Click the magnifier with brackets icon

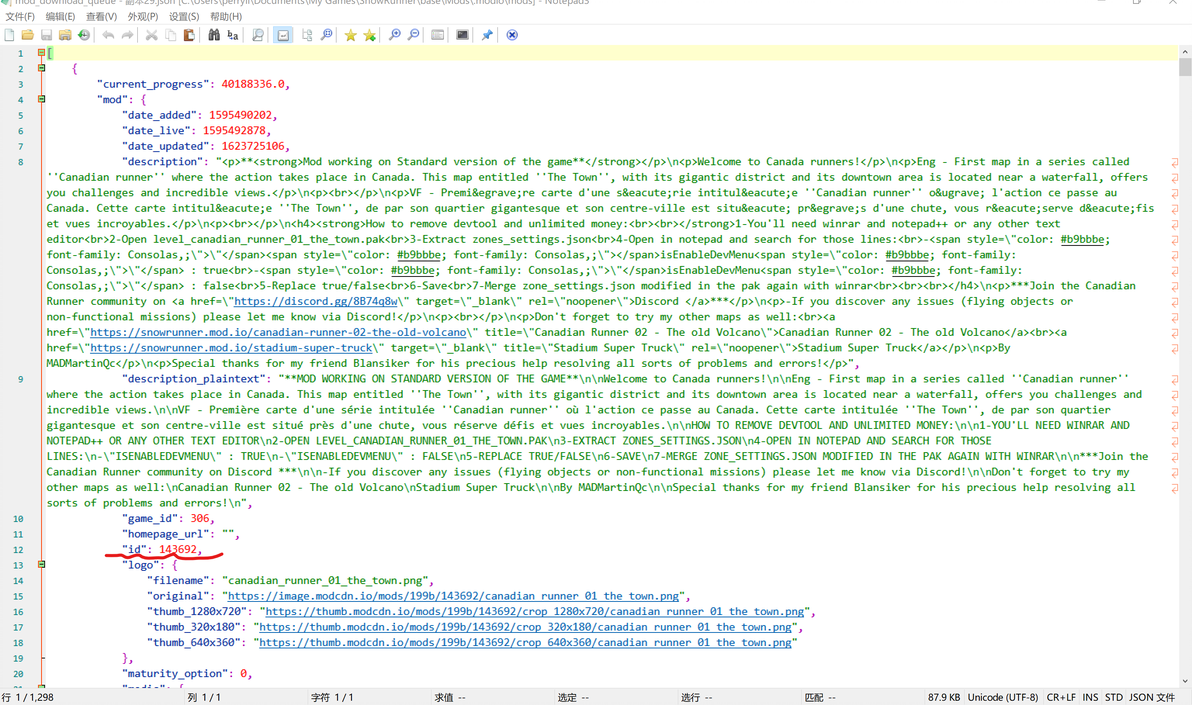(x=326, y=35)
